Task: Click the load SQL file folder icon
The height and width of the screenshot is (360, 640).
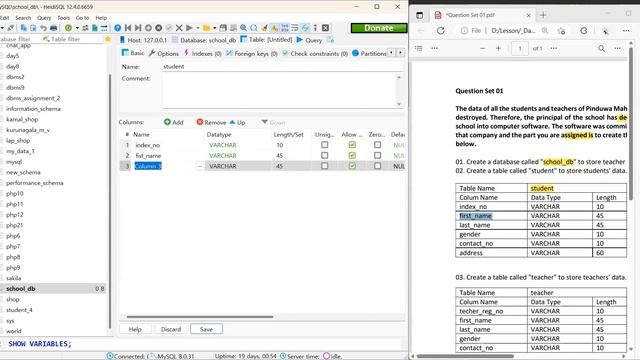Action: point(207,28)
